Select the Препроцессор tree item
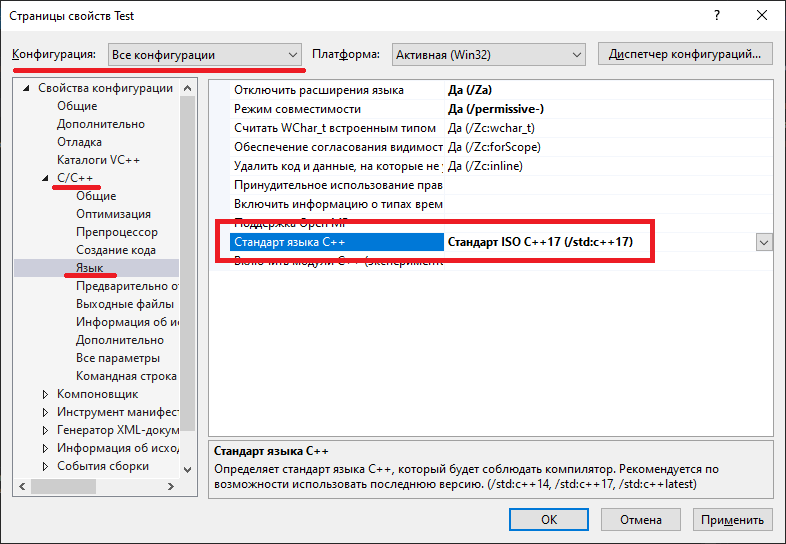Image resolution: width=786 pixels, height=544 pixels. coord(117,232)
